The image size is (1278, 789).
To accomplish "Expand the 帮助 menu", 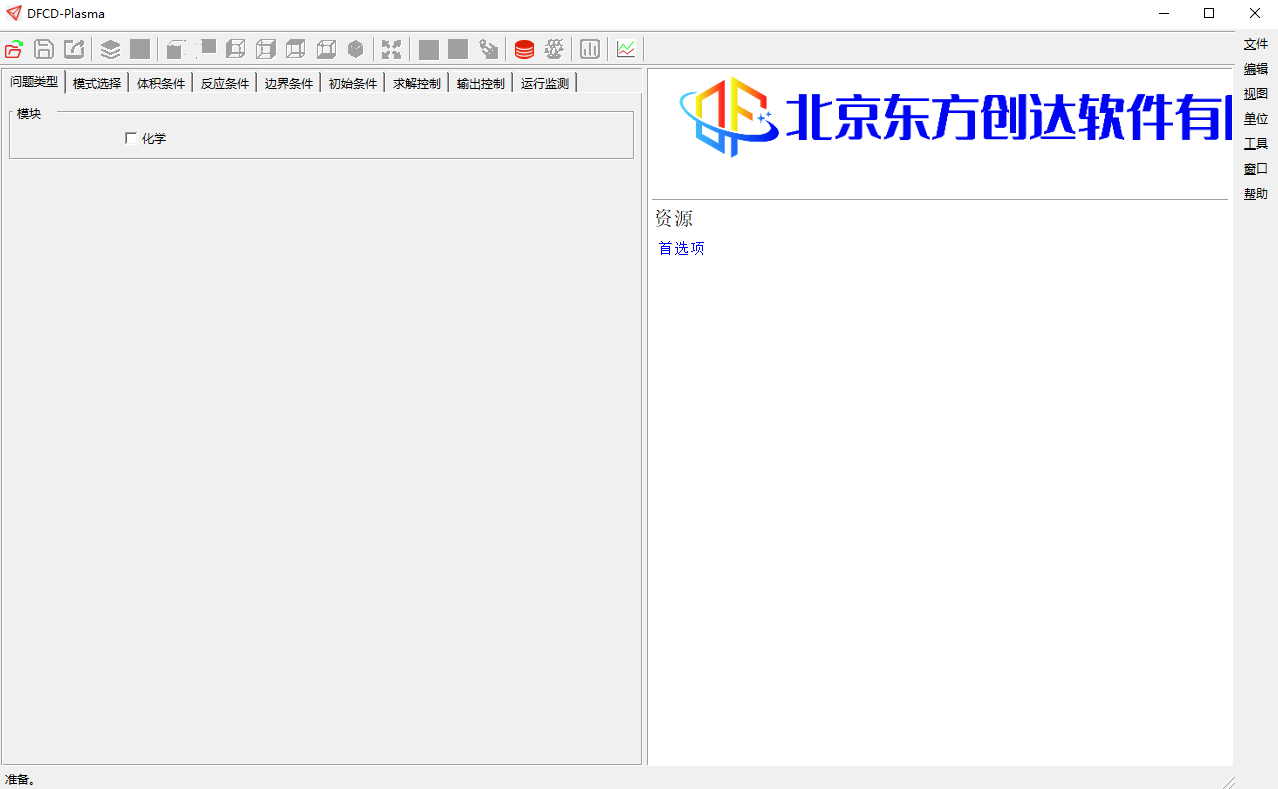I will click(x=1256, y=194).
